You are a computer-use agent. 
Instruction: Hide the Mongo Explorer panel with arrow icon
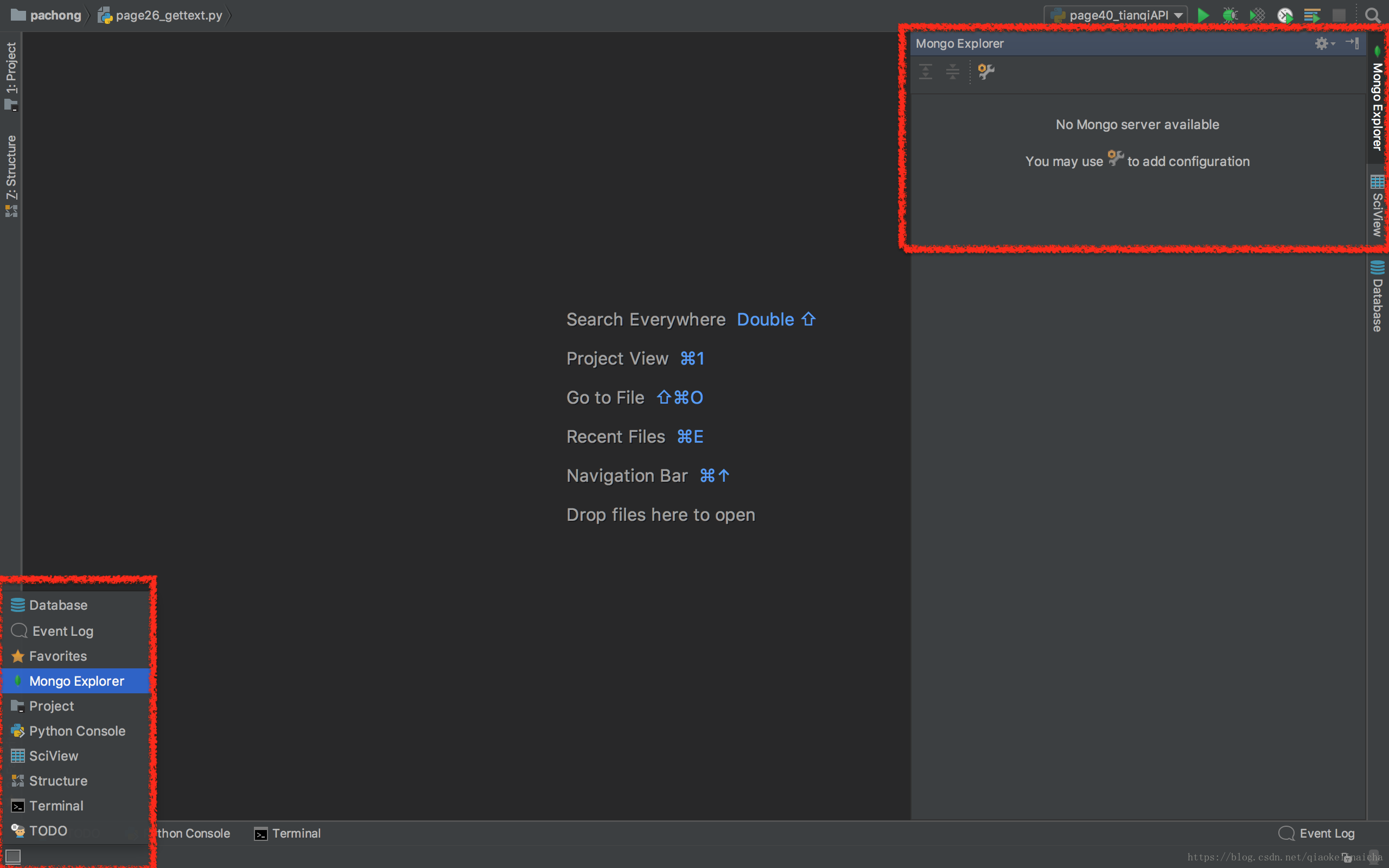(x=1352, y=43)
